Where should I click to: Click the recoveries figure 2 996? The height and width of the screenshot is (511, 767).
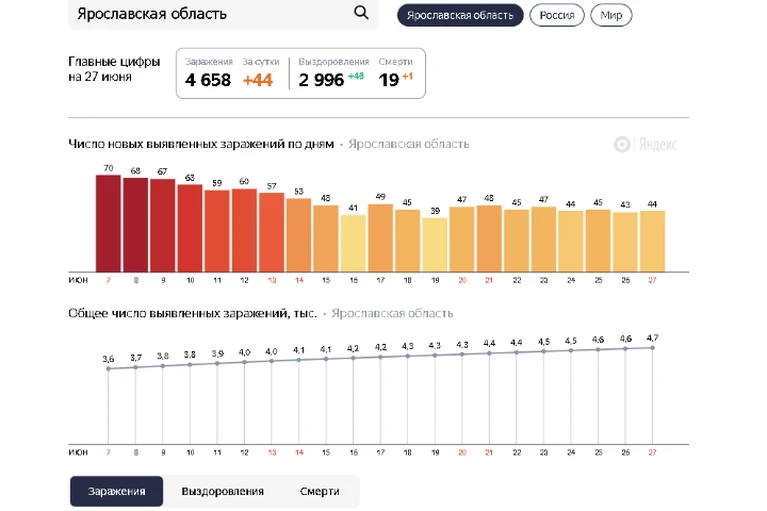click(321, 80)
